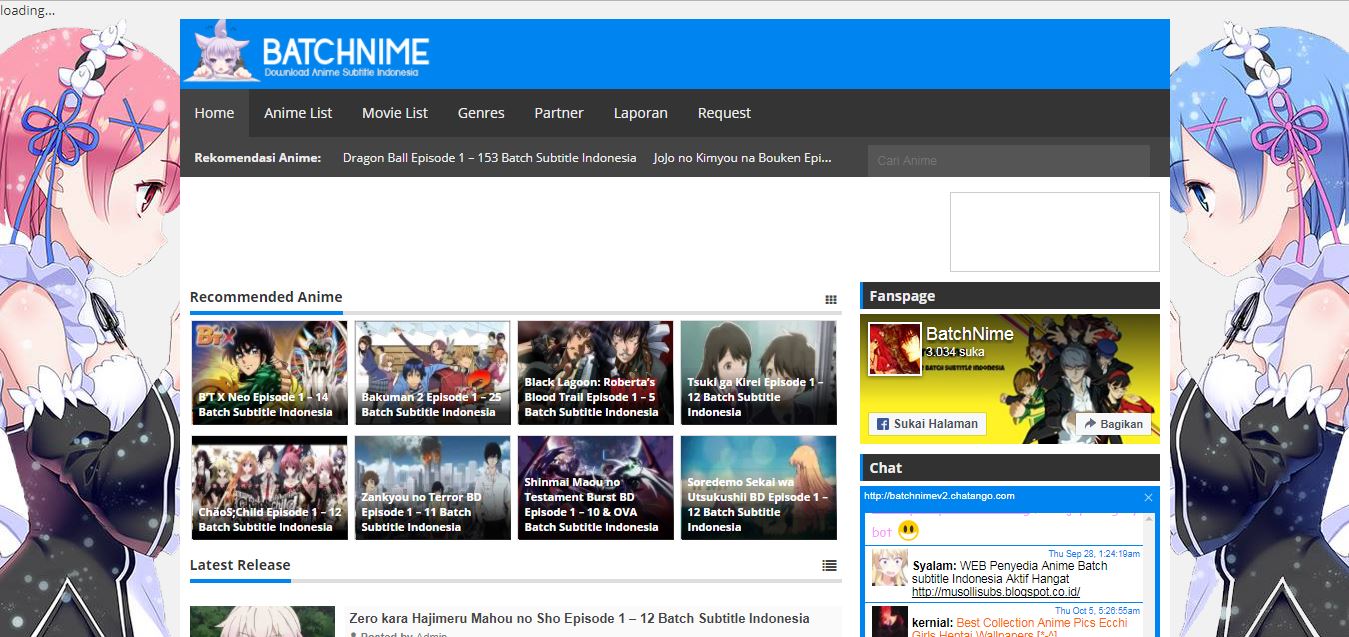This screenshot has width=1349, height=637.
Task: Click the Latest Release heading
Action: point(240,565)
